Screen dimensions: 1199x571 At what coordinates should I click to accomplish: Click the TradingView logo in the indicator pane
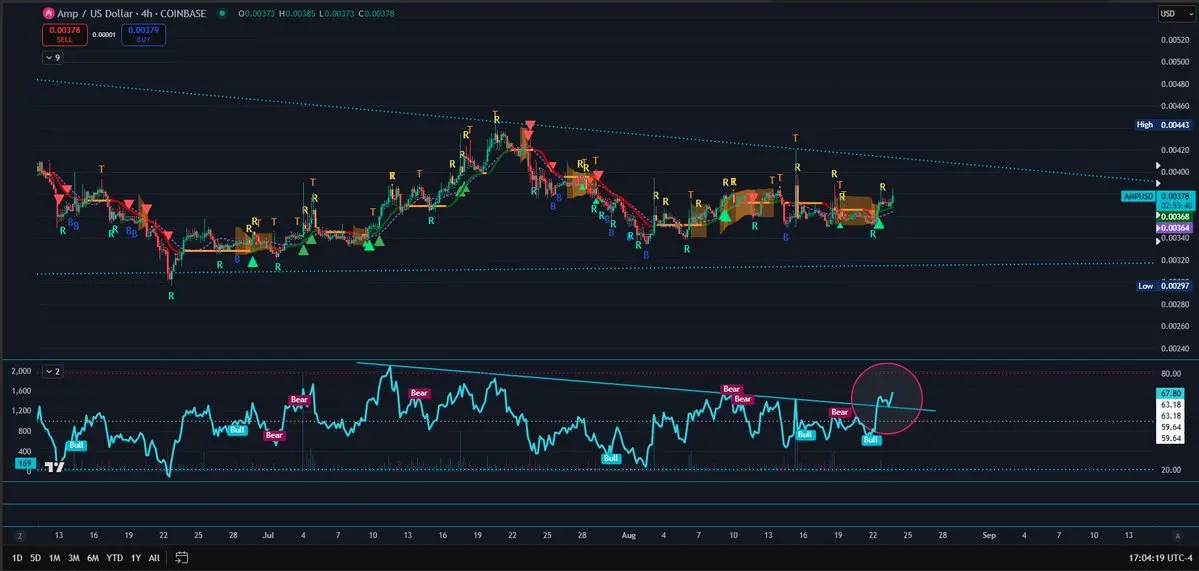[x=54, y=466]
